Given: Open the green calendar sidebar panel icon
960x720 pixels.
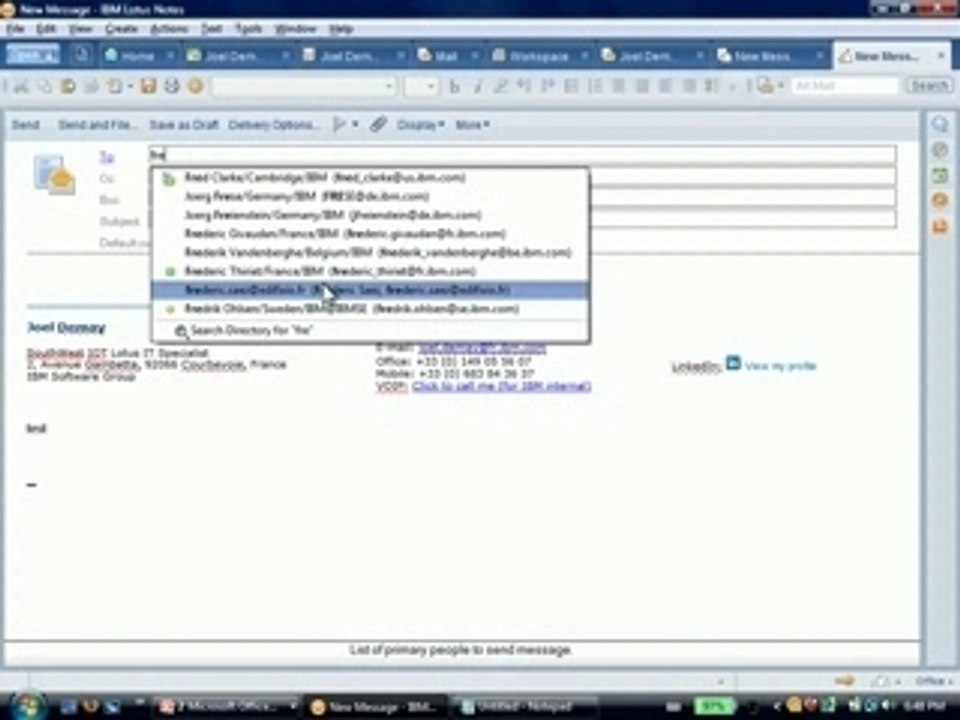Looking at the screenshot, I should click(x=940, y=176).
